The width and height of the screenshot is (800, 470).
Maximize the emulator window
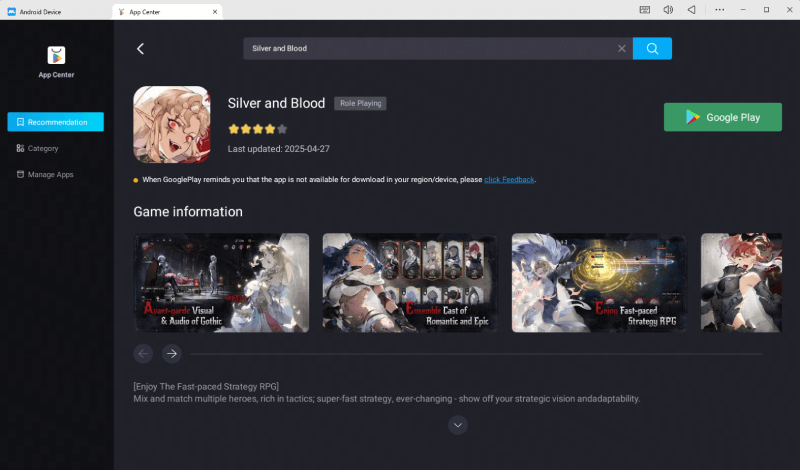[x=766, y=10]
